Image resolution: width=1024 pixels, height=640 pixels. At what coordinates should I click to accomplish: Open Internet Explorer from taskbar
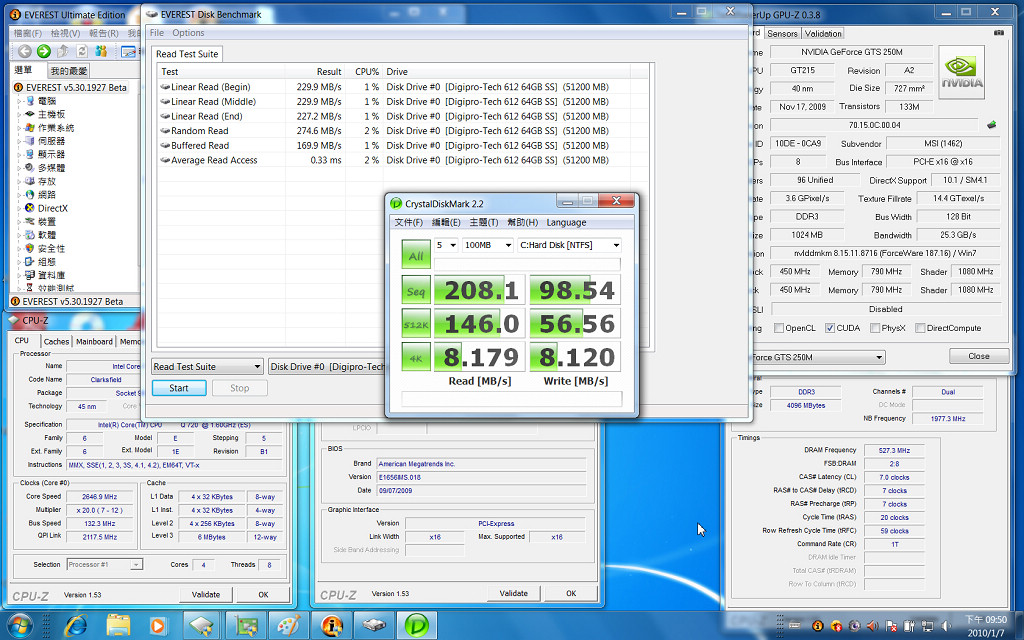pyautogui.click(x=76, y=625)
